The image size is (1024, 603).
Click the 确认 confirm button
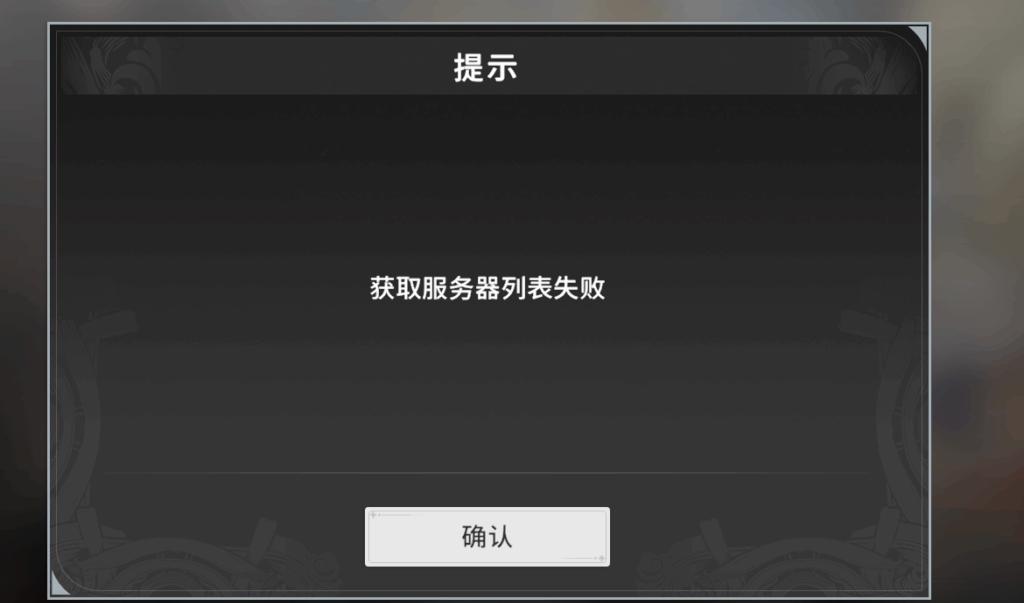coord(487,536)
